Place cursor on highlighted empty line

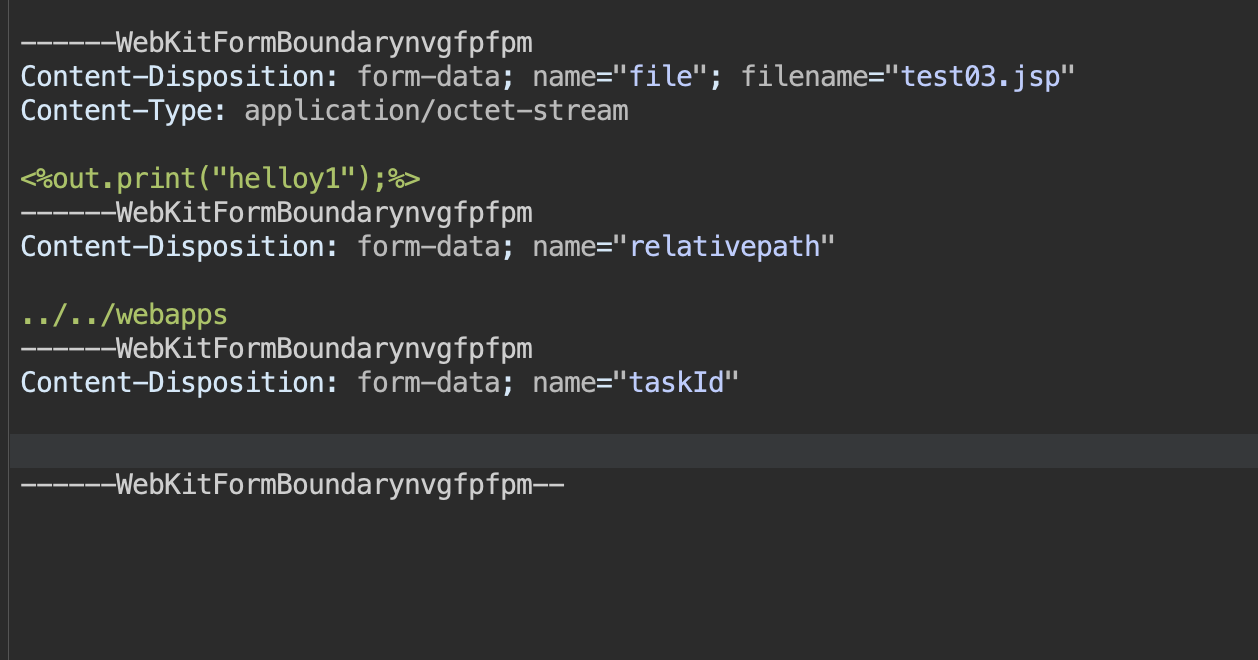click(400, 451)
